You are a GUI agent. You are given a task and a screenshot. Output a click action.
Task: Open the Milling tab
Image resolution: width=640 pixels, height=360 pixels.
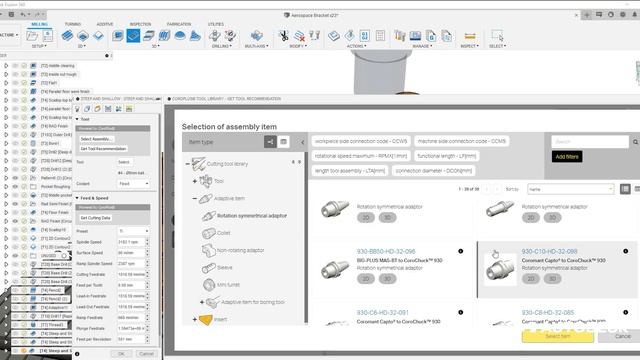coord(40,24)
